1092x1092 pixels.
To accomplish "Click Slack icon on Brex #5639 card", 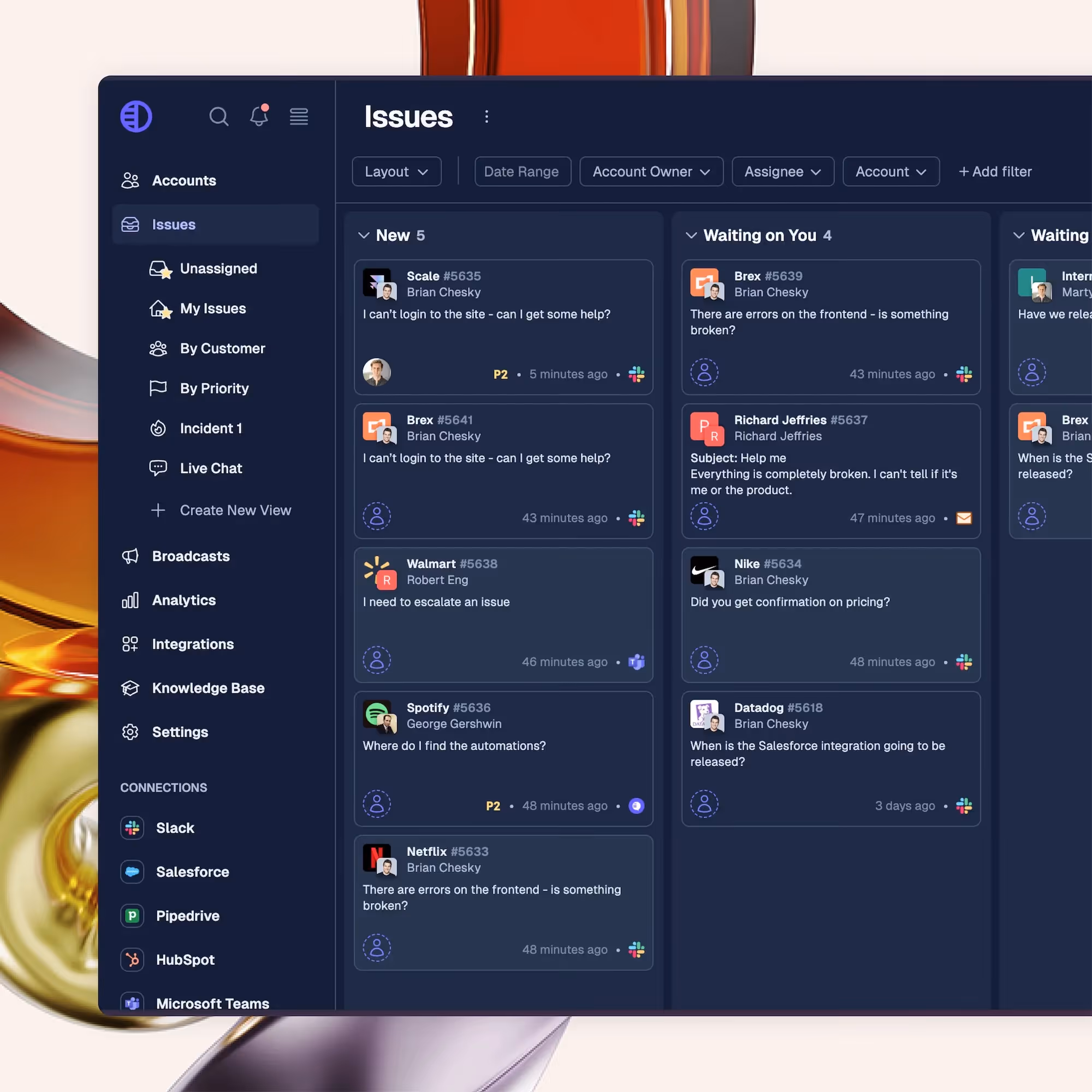I will pyautogui.click(x=964, y=374).
